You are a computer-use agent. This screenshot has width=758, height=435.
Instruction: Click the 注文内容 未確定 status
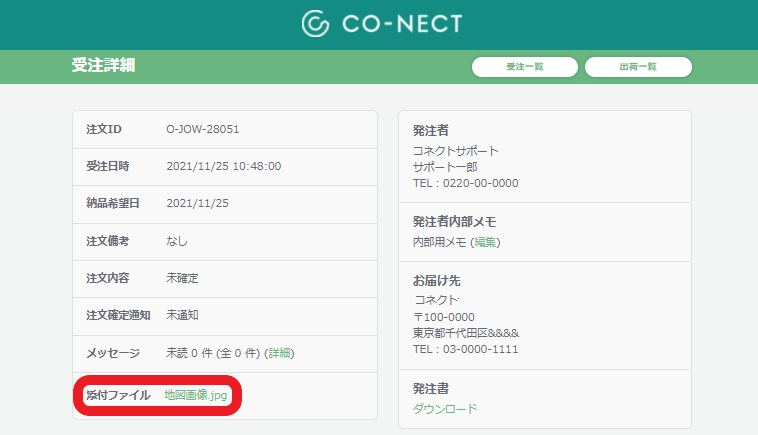tap(182, 278)
